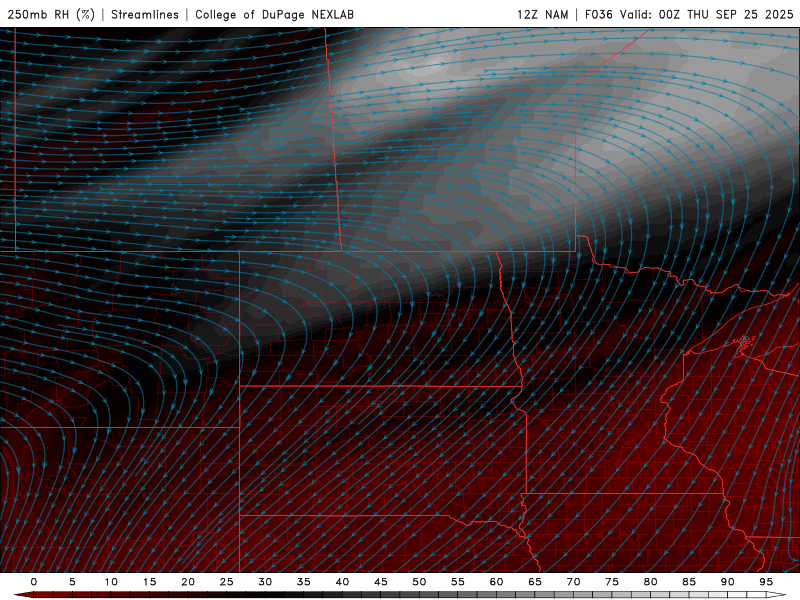Click the "250mb RH (%)" title text

pyautogui.click(x=51, y=14)
